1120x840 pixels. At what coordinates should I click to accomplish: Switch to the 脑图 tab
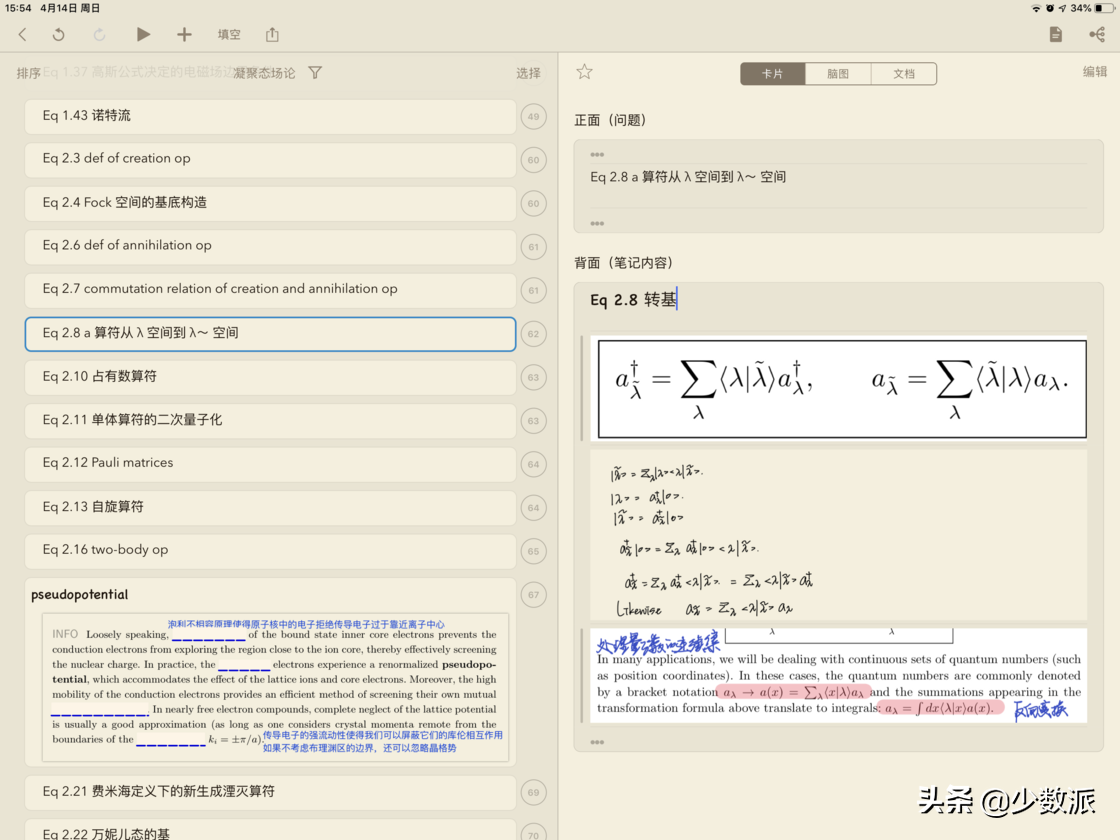838,74
